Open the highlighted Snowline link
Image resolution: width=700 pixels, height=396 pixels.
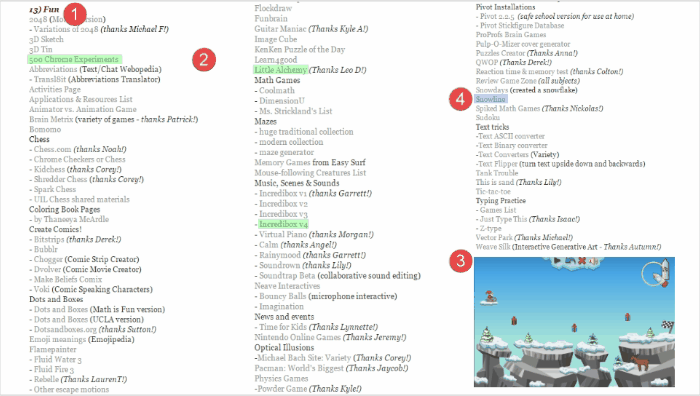click(x=491, y=99)
